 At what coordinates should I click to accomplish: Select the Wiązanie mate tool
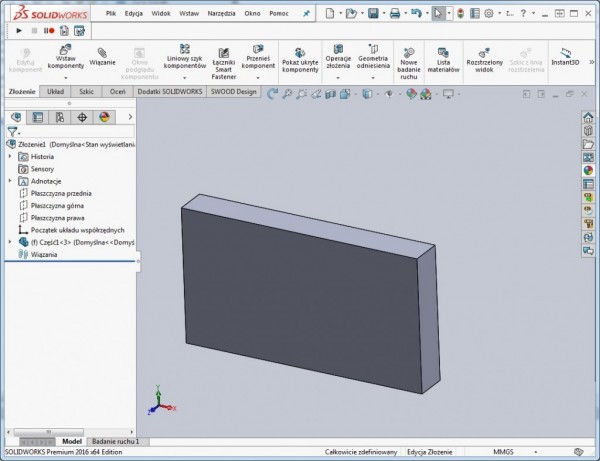[x=102, y=57]
